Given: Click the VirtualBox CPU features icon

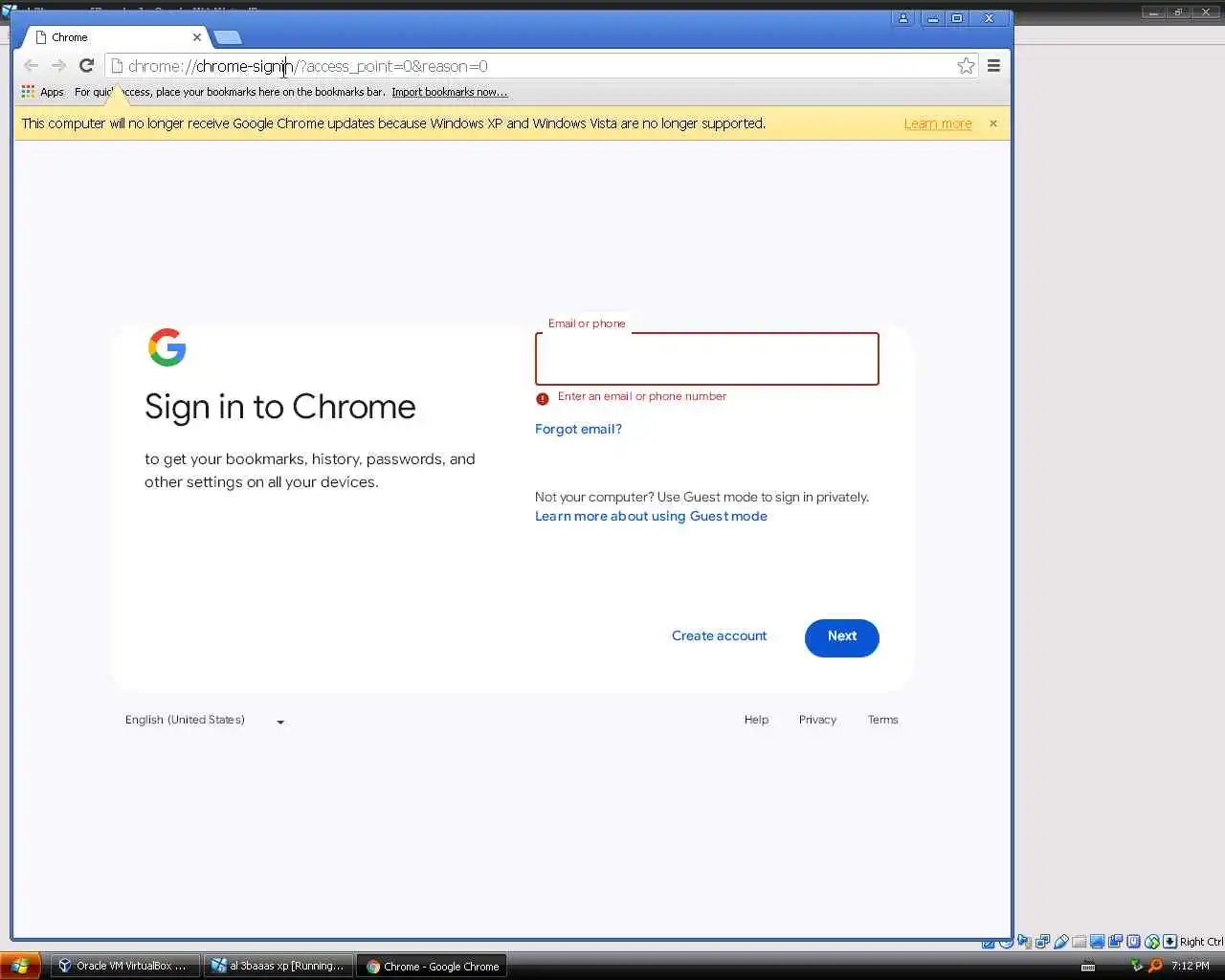Looking at the screenshot, I should pyautogui.click(x=1133, y=942).
